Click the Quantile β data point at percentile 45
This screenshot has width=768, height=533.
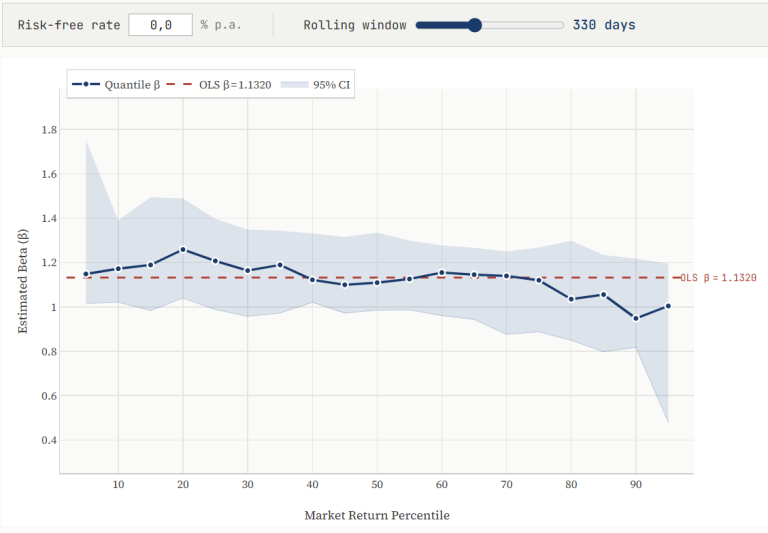[x=345, y=285]
